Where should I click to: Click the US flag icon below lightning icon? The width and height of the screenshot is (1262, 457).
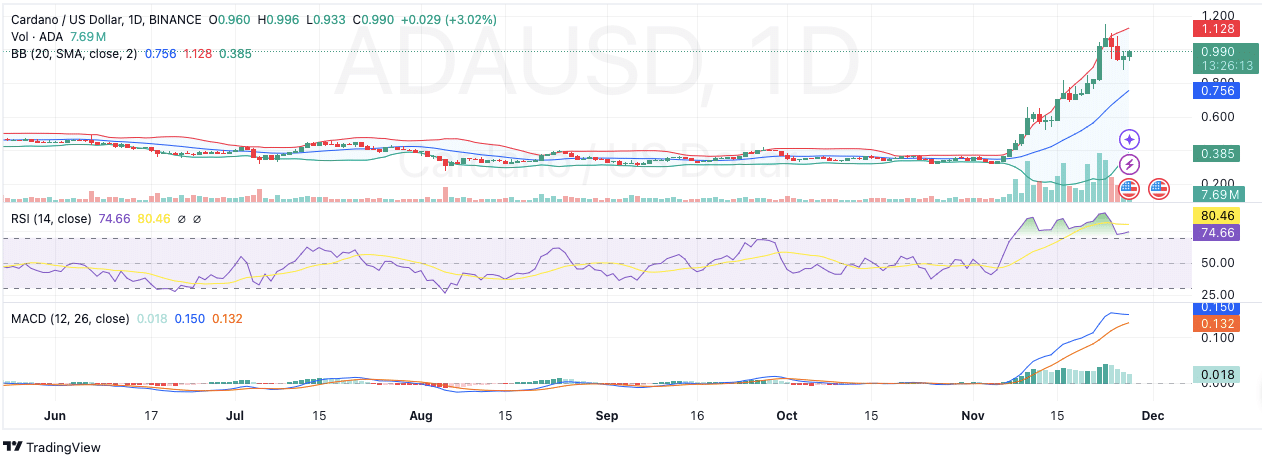click(1129, 187)
